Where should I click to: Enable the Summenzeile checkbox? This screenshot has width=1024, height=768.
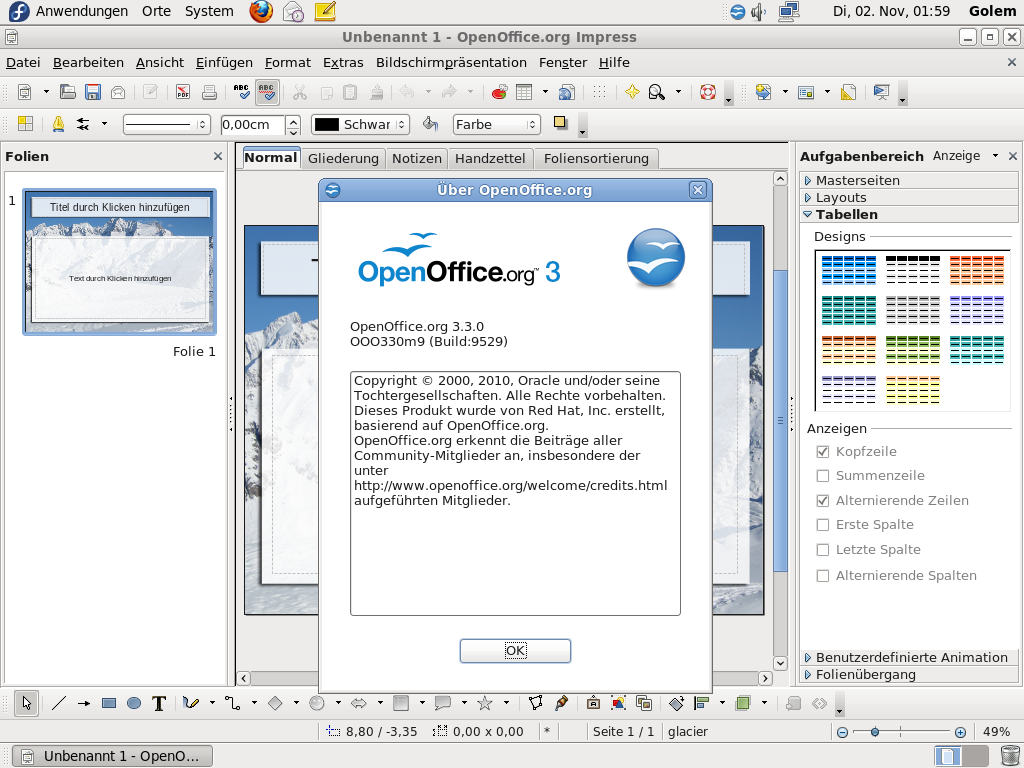point(823,475)
